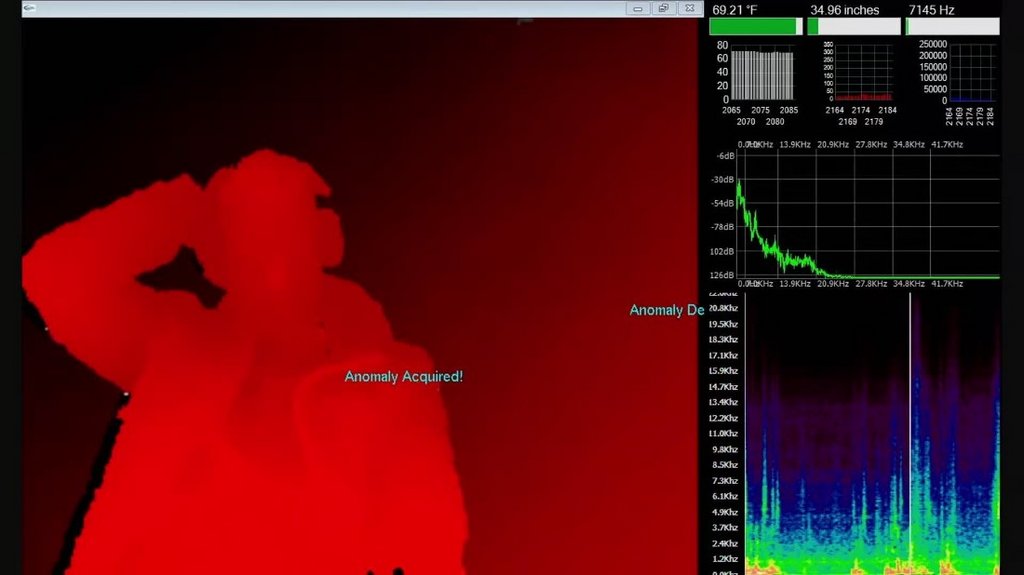Image resolution: width=1024 pixels, height=575 pixels.
Task: Select the temperature history bar chart
Action: pyautogui.click(x=762, y=74)
